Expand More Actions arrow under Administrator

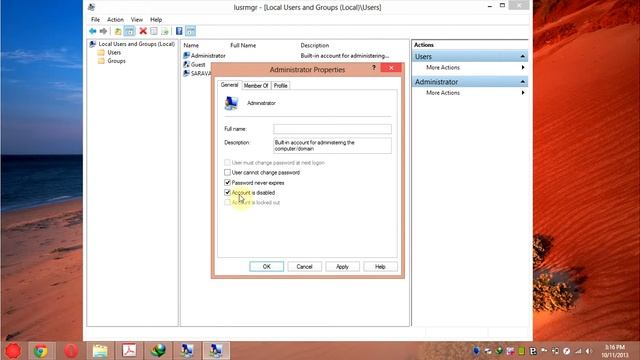pos(523,93)
